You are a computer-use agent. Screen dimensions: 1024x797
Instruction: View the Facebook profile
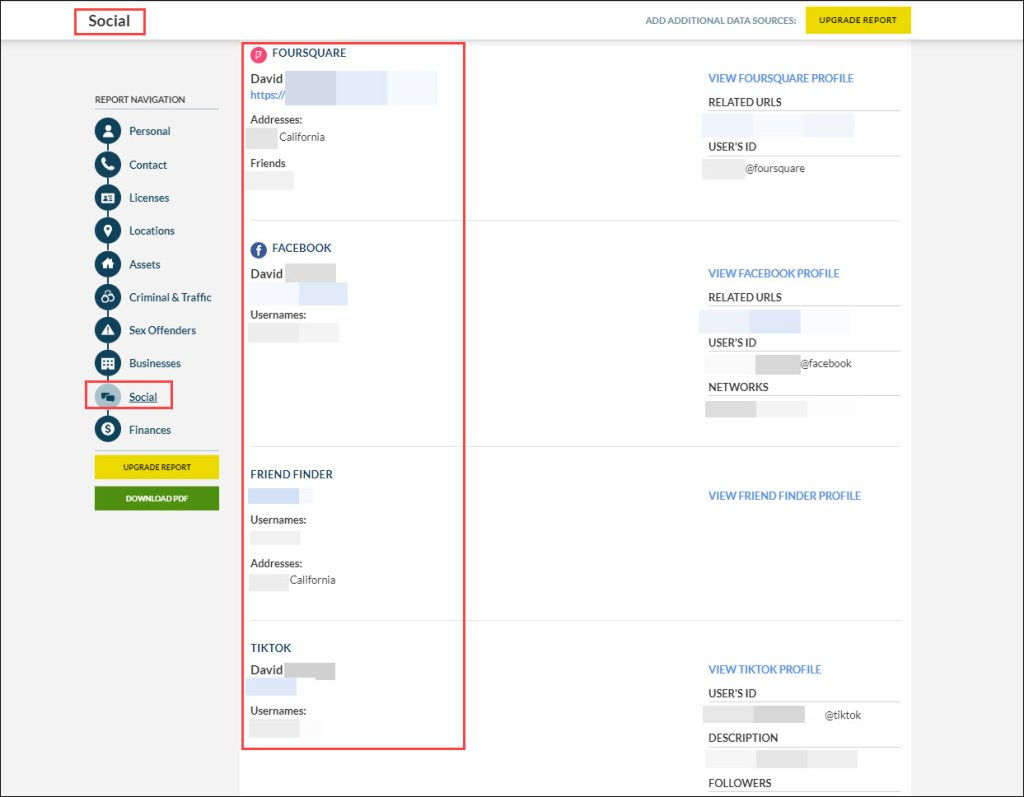click(x=773, y=273)
